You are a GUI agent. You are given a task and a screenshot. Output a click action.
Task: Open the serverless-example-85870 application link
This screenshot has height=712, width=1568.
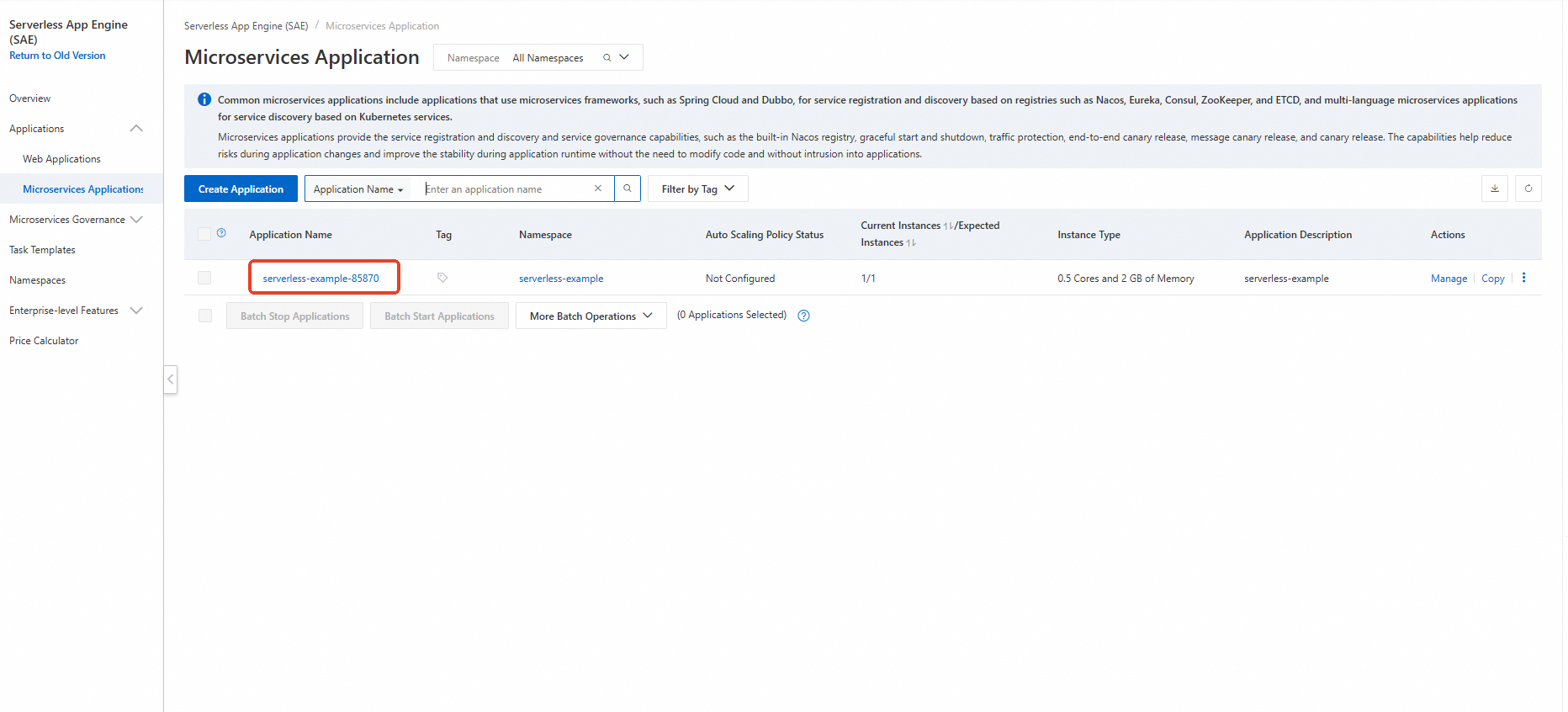click(x=320, y=279)
